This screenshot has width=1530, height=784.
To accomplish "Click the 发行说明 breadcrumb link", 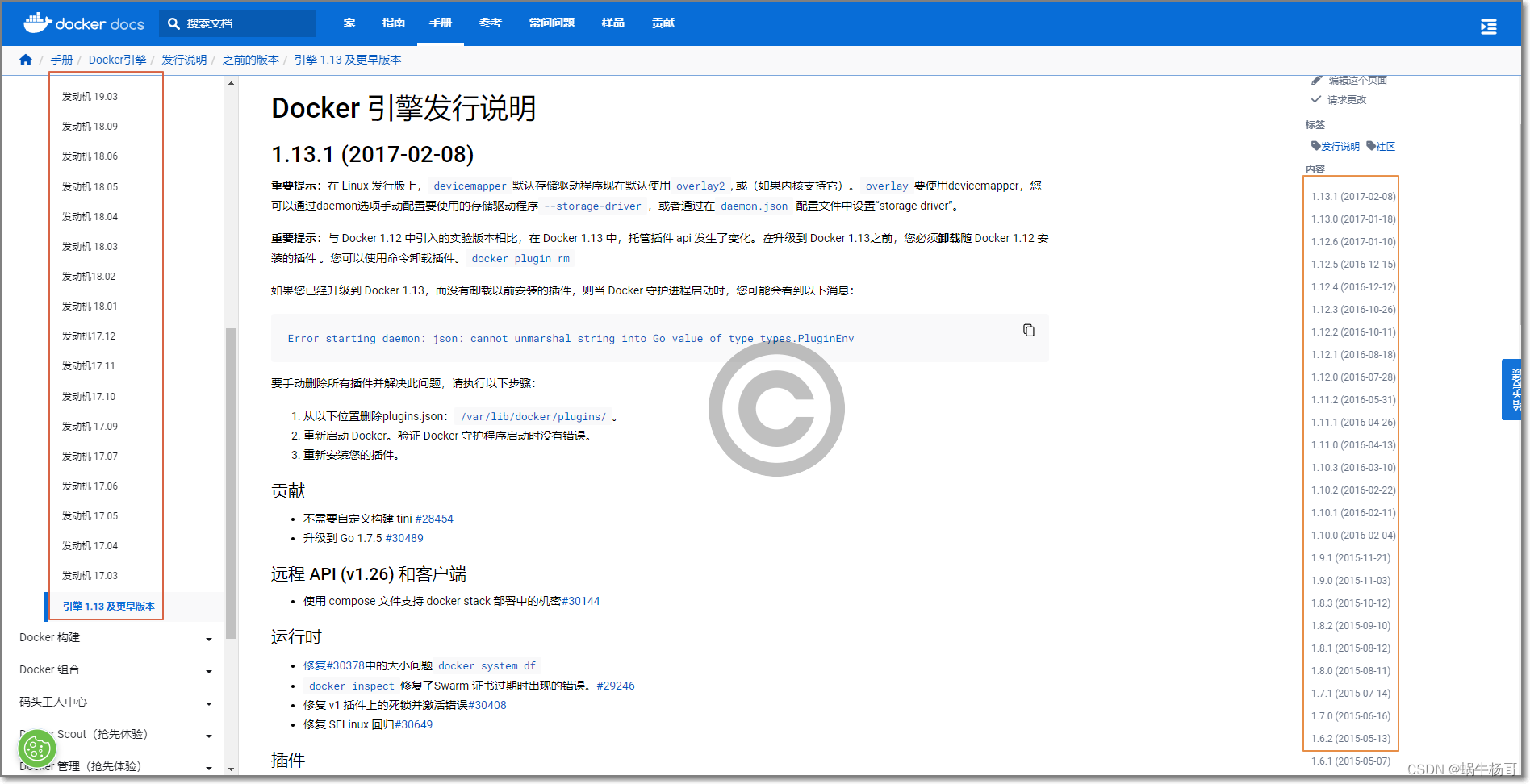I will (184, 60).
